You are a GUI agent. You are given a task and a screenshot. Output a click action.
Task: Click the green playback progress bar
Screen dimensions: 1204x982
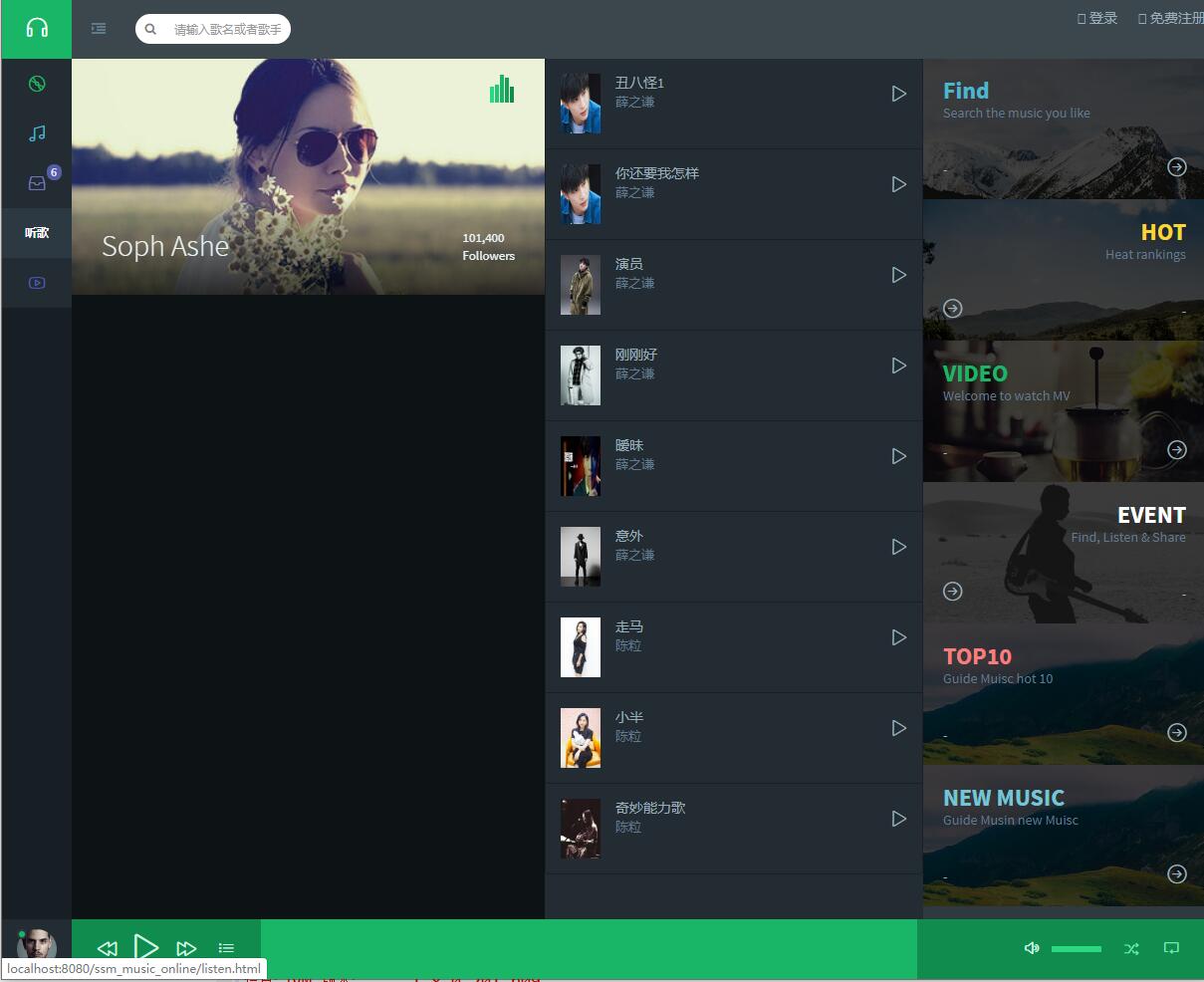point(589,949)
